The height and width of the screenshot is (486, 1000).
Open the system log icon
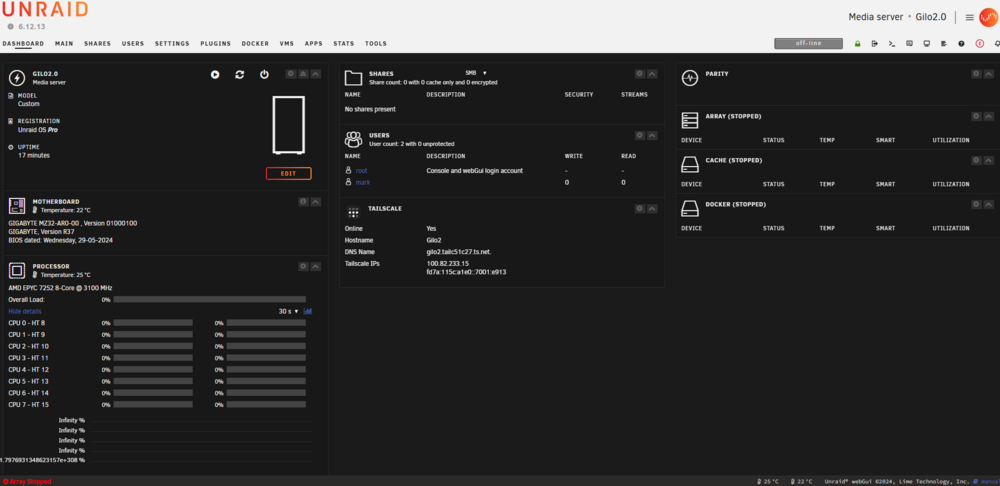point(943,43)
